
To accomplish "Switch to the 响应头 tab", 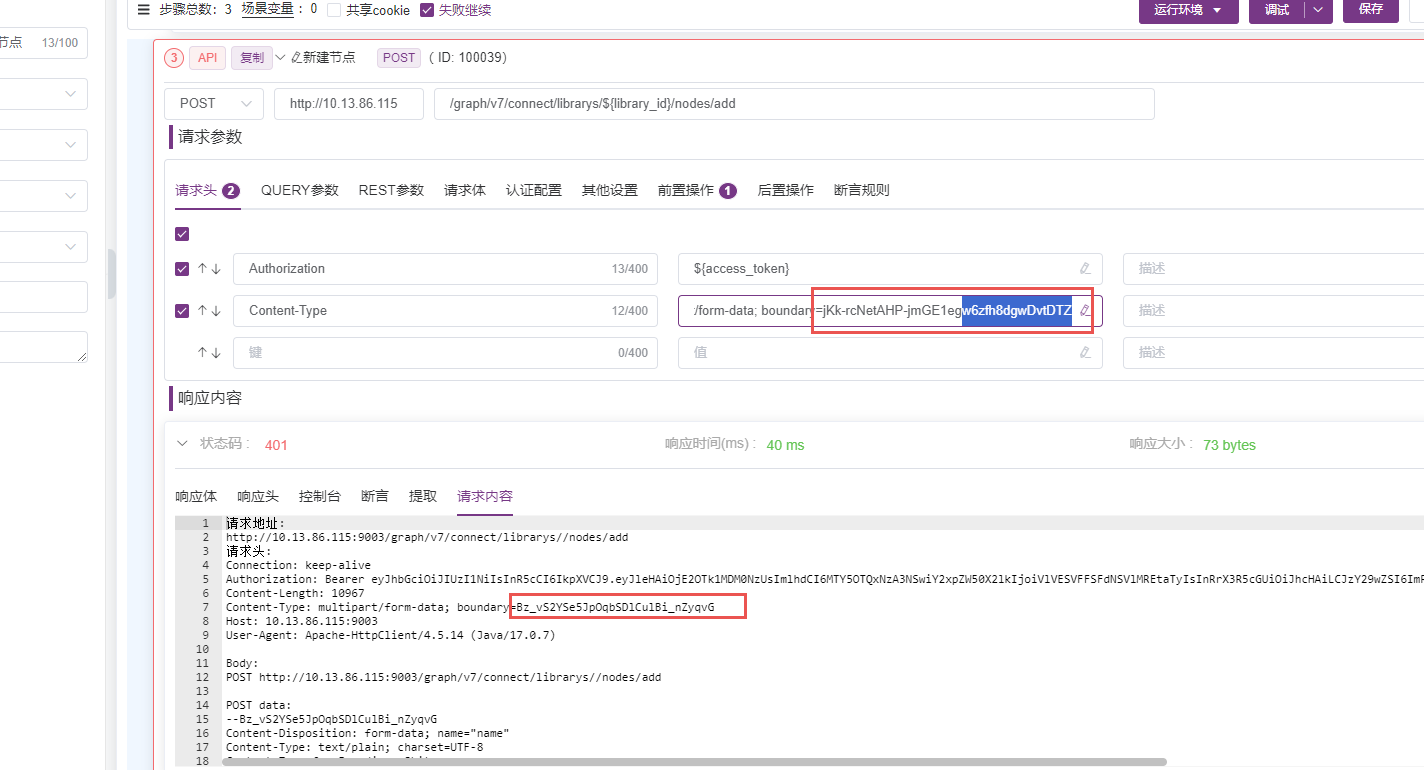I will coord(258,496).
